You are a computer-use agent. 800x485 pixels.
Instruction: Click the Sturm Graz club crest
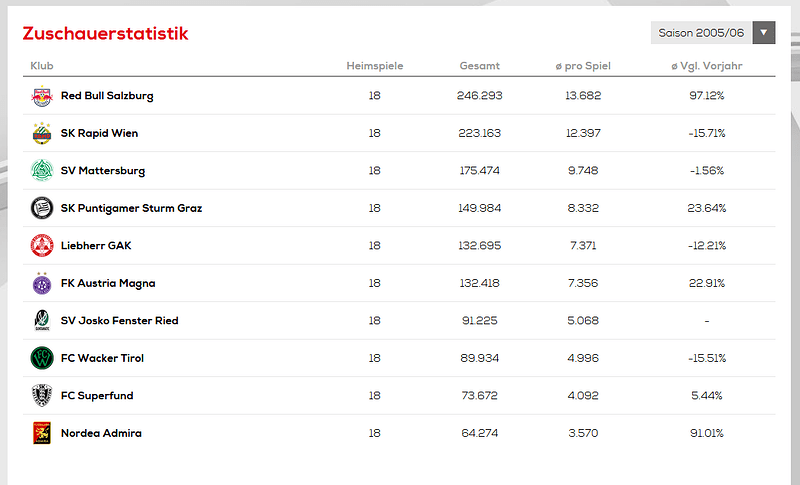(x=42, y=208)
